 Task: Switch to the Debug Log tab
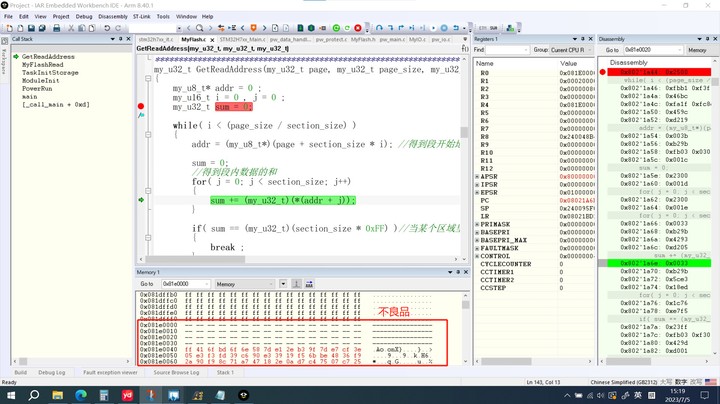51,372
